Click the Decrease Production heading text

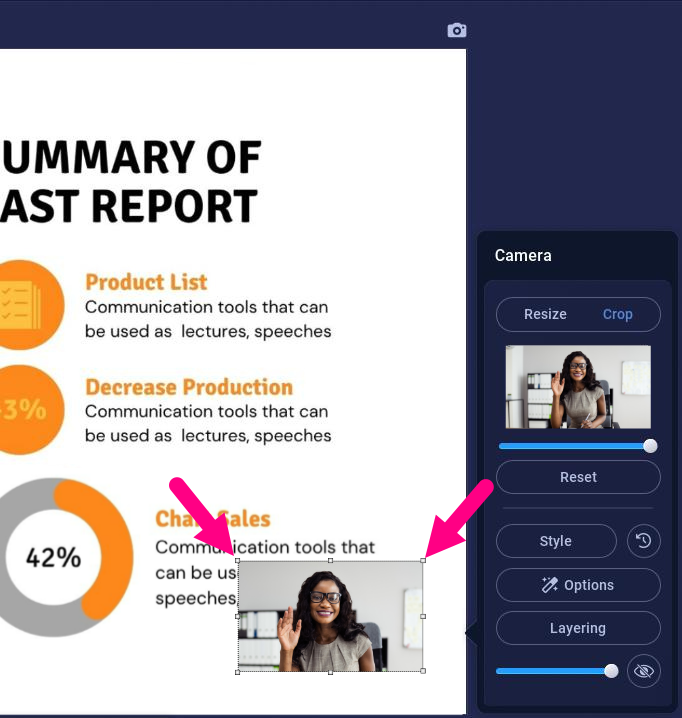click(x=189, y=387)
